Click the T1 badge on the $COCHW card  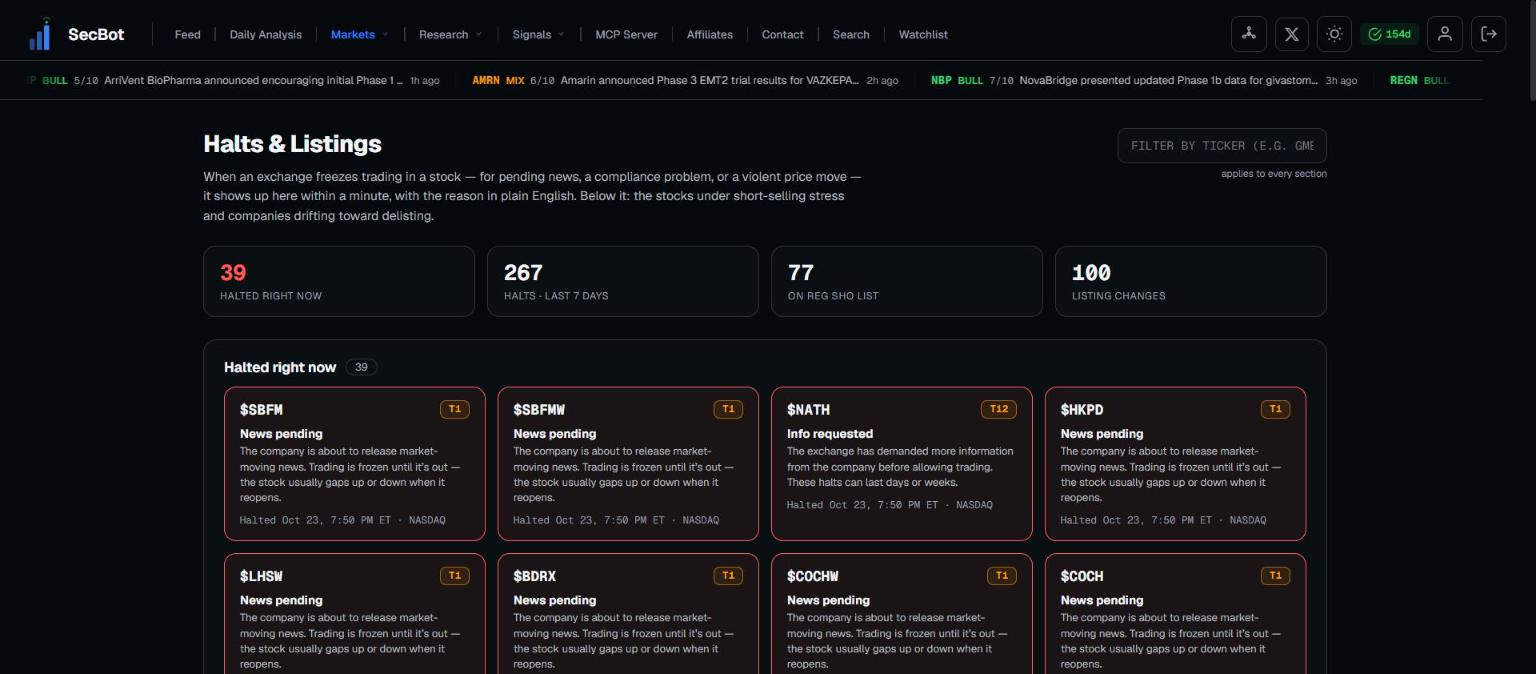[1002, 576]
